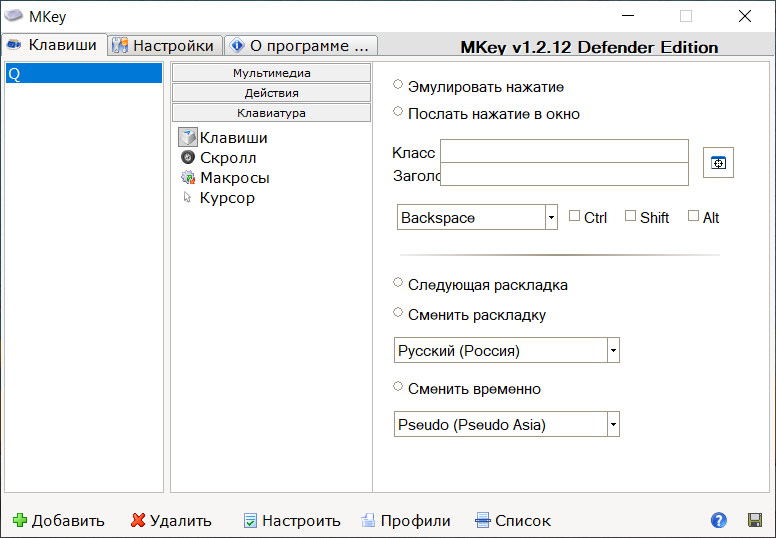Screen dimensions: 776x538
Task: Open the Профили button
Action: [x=406, y=520]
